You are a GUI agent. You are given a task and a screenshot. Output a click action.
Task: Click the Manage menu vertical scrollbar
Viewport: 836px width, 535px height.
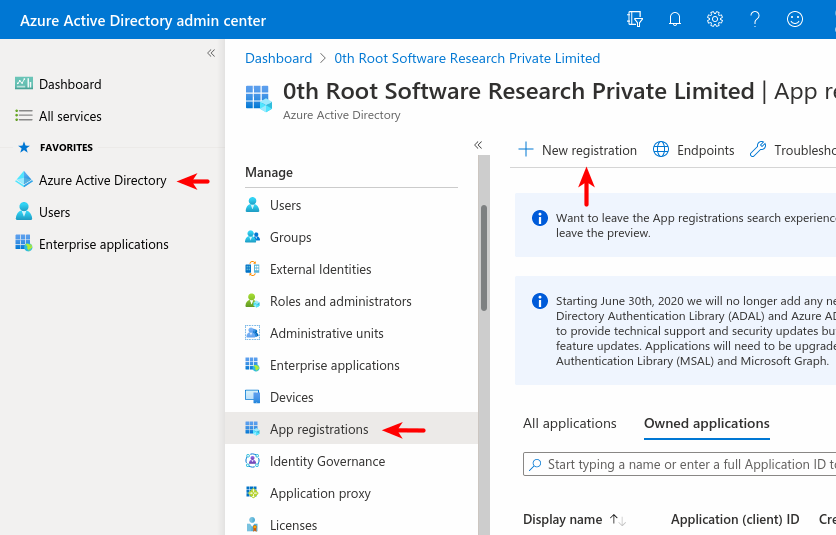coord(484,260)
